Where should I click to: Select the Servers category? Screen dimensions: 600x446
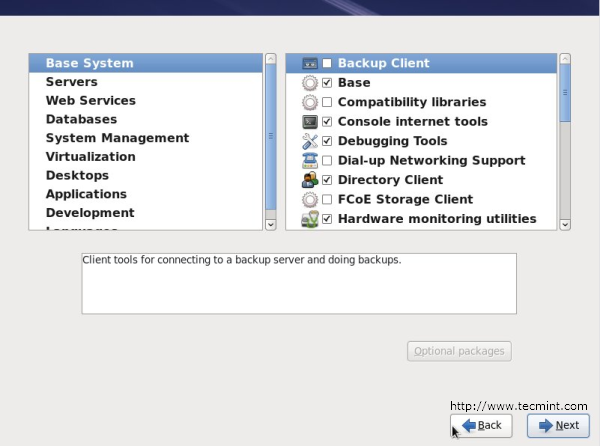72,82
